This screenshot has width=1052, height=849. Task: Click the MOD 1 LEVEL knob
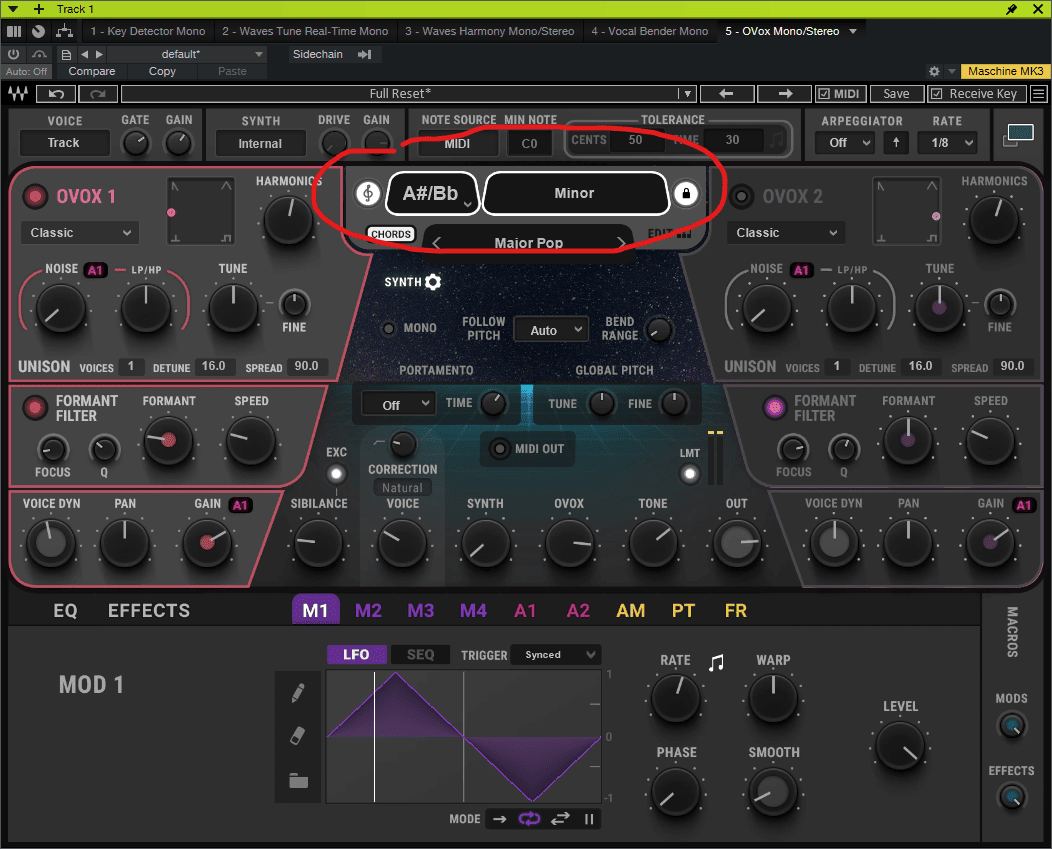point(900,746)
